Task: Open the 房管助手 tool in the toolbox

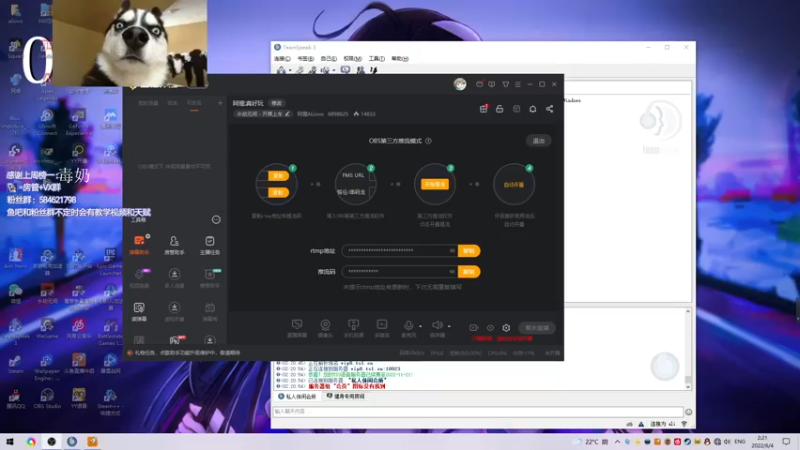Action: click(x=174, y=244)
